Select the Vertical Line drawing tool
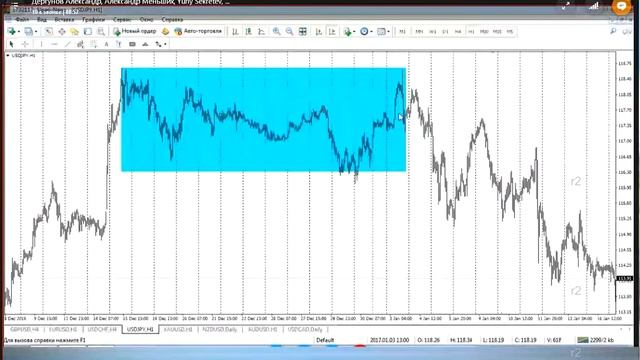Screen dimensions: 640x360 41,44
